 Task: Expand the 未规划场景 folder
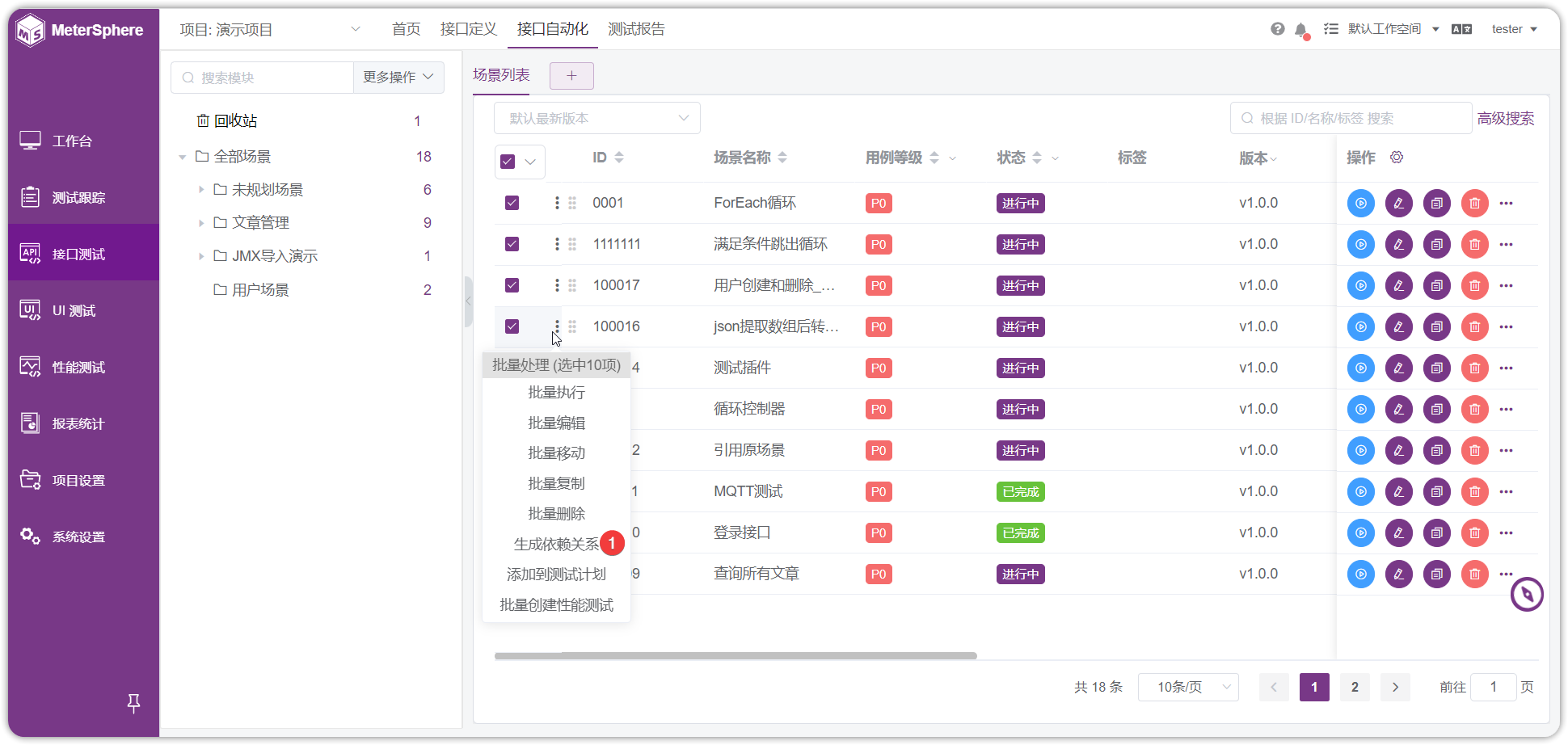[201, 190]
